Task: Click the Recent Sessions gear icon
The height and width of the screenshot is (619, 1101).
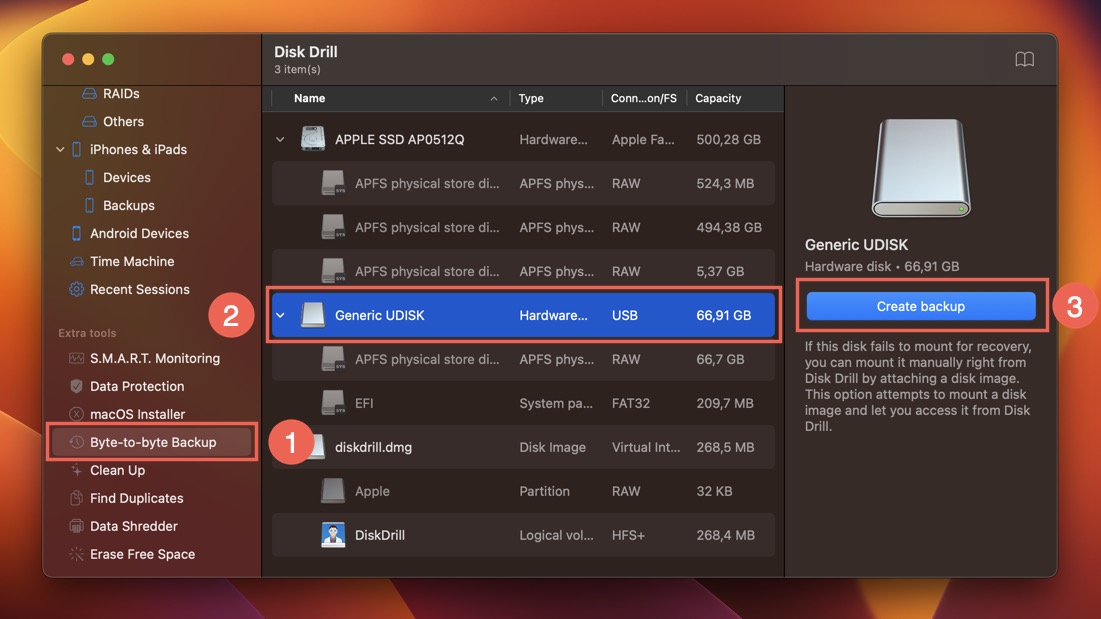Action: [77, 289]
